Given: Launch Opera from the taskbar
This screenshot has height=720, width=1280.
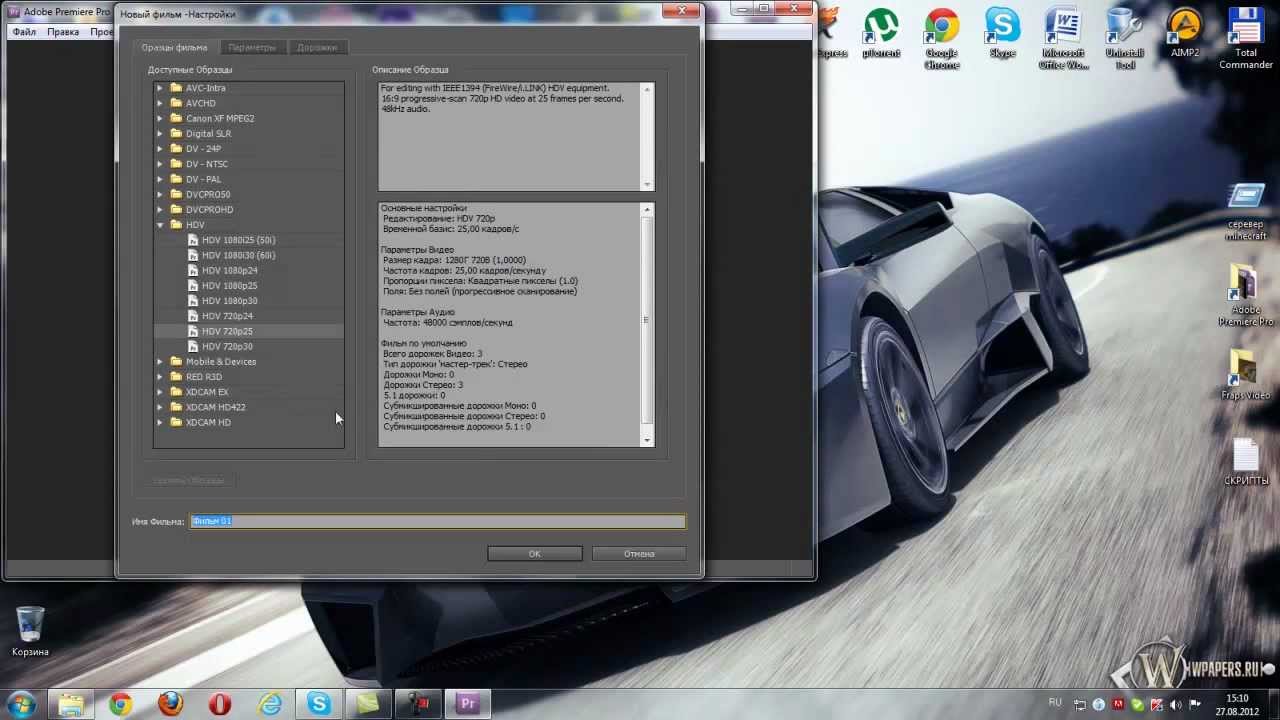Looking at the screenshot, I should pyautogui.click(x=219, y=704).
